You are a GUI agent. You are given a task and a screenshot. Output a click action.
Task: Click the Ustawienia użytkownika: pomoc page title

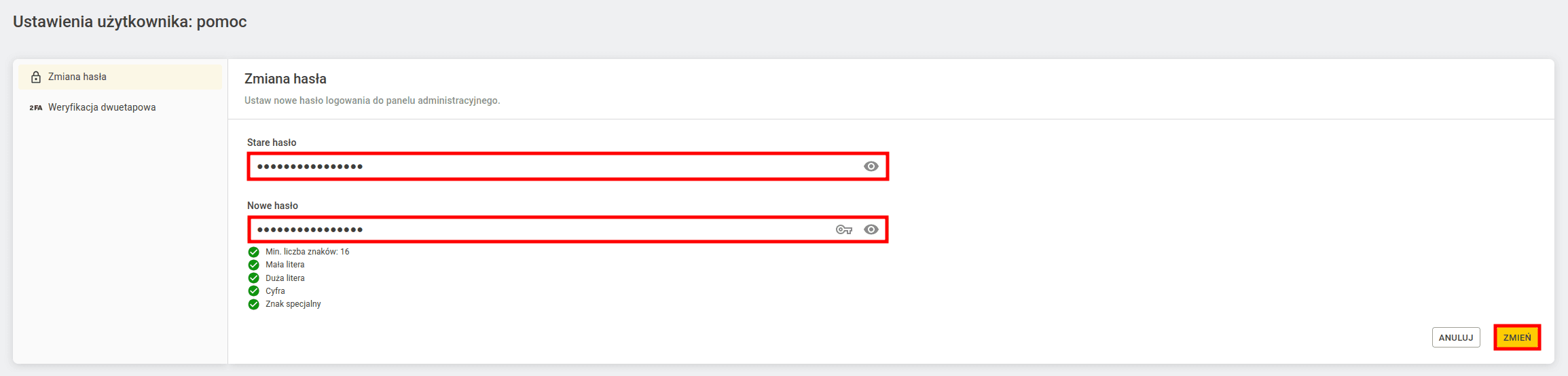(130, 22)
